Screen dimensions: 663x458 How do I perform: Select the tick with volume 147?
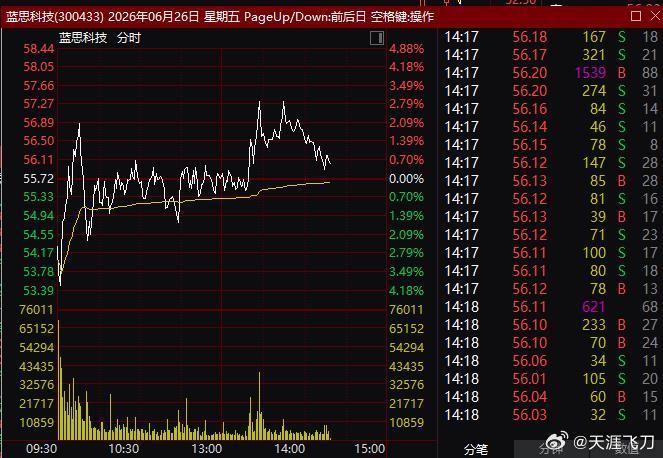551,162
